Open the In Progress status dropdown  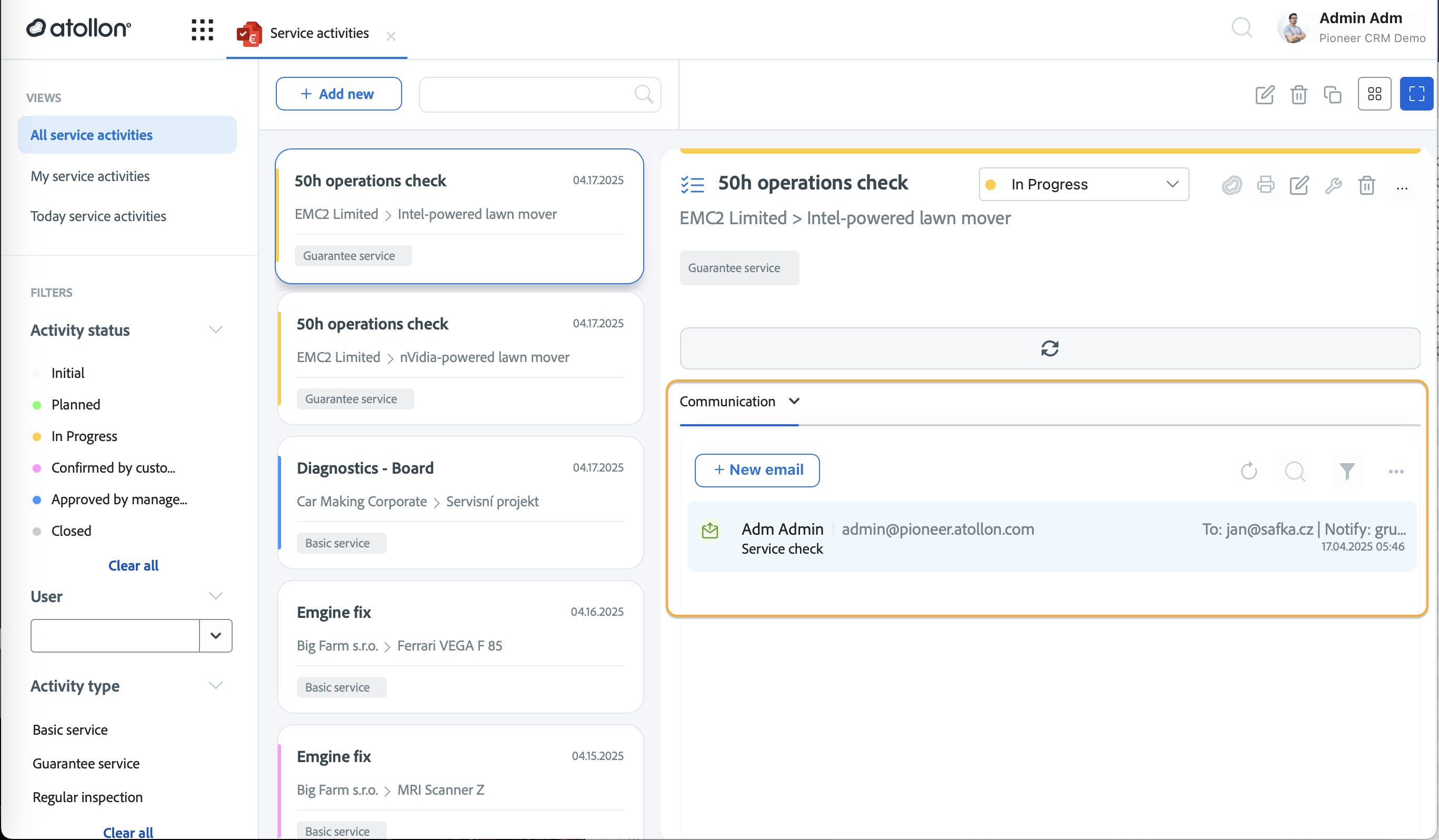coord(1084,184)
